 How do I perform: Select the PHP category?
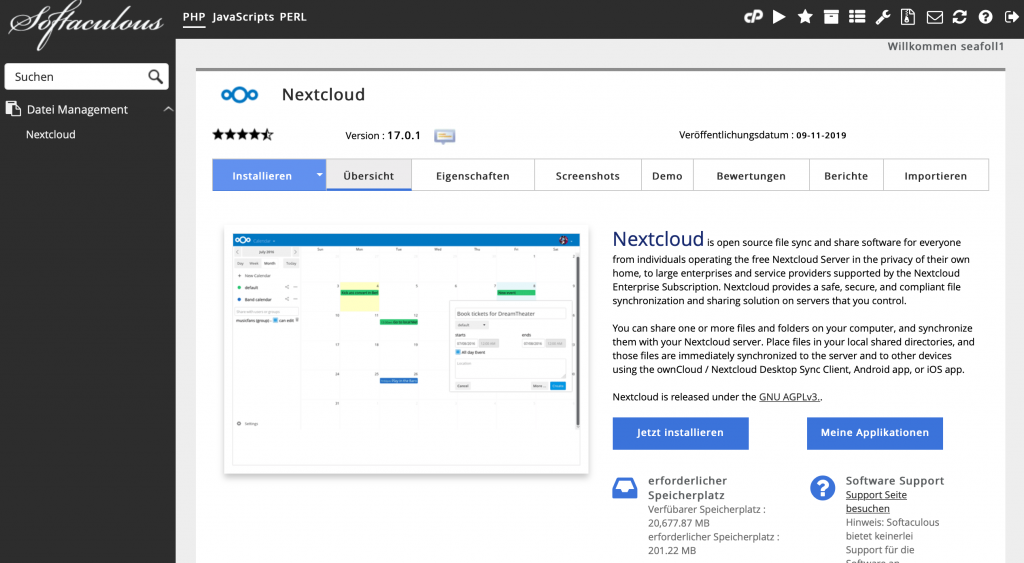tap(194, 17)
